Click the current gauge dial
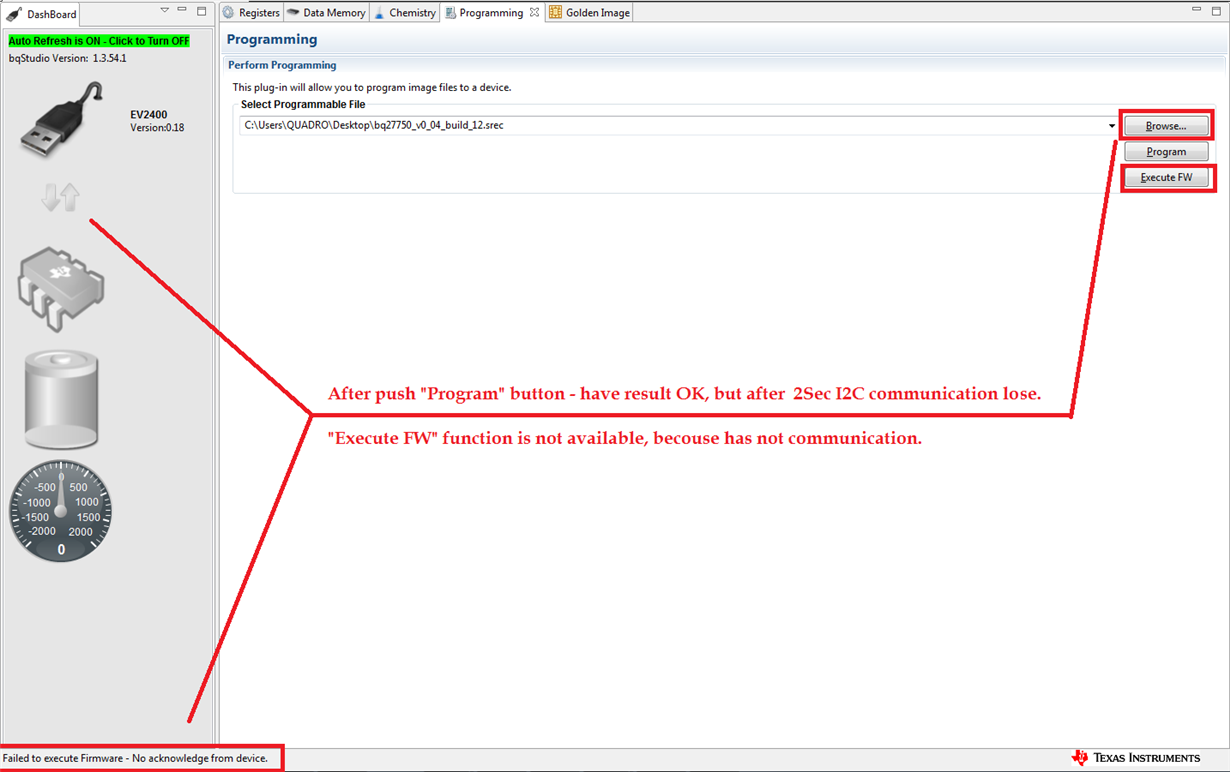Image resolution: width=1230 pixels, height=772 pixels. [x=61, y=510]
